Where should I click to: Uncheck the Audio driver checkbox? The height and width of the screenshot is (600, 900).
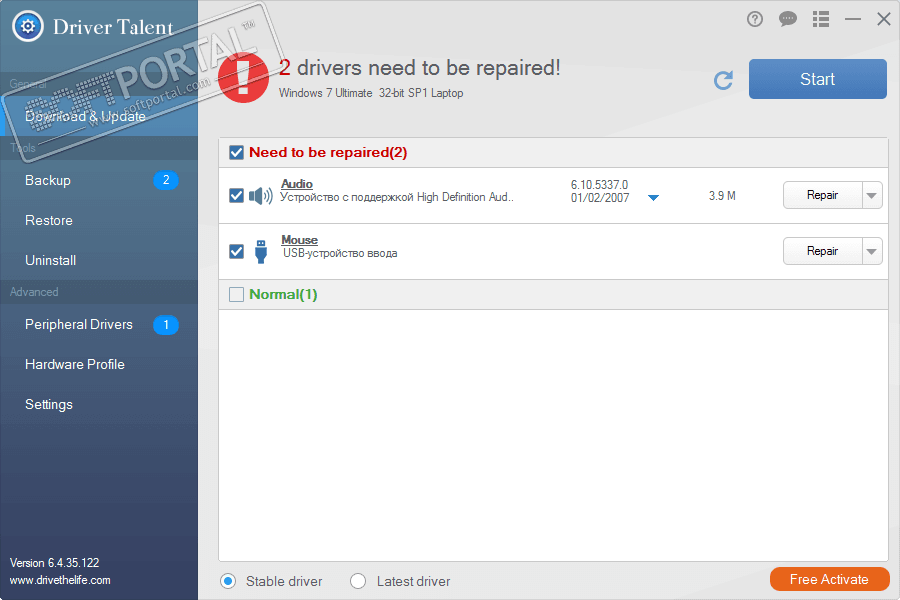pos(236,196)
